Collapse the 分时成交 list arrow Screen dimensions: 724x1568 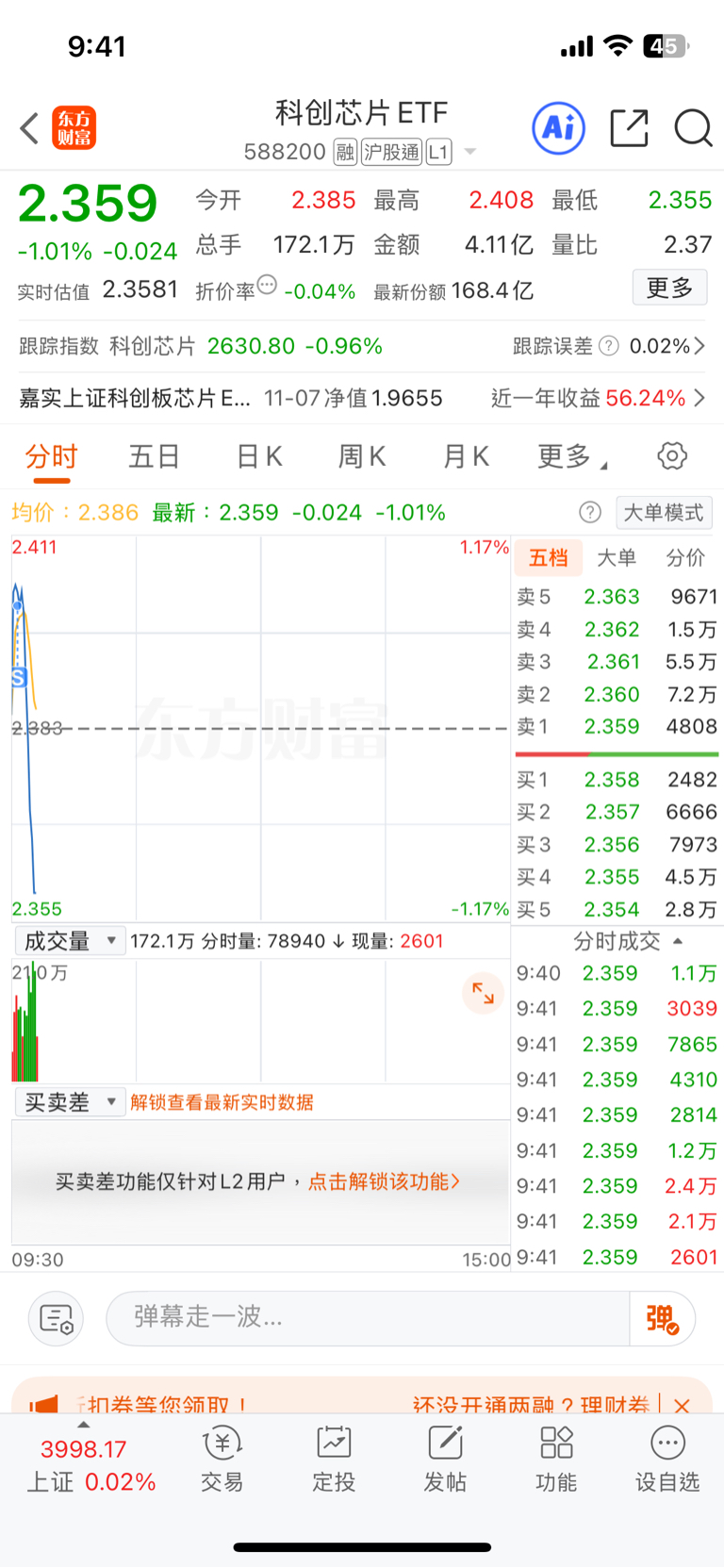tap(678, 941)
